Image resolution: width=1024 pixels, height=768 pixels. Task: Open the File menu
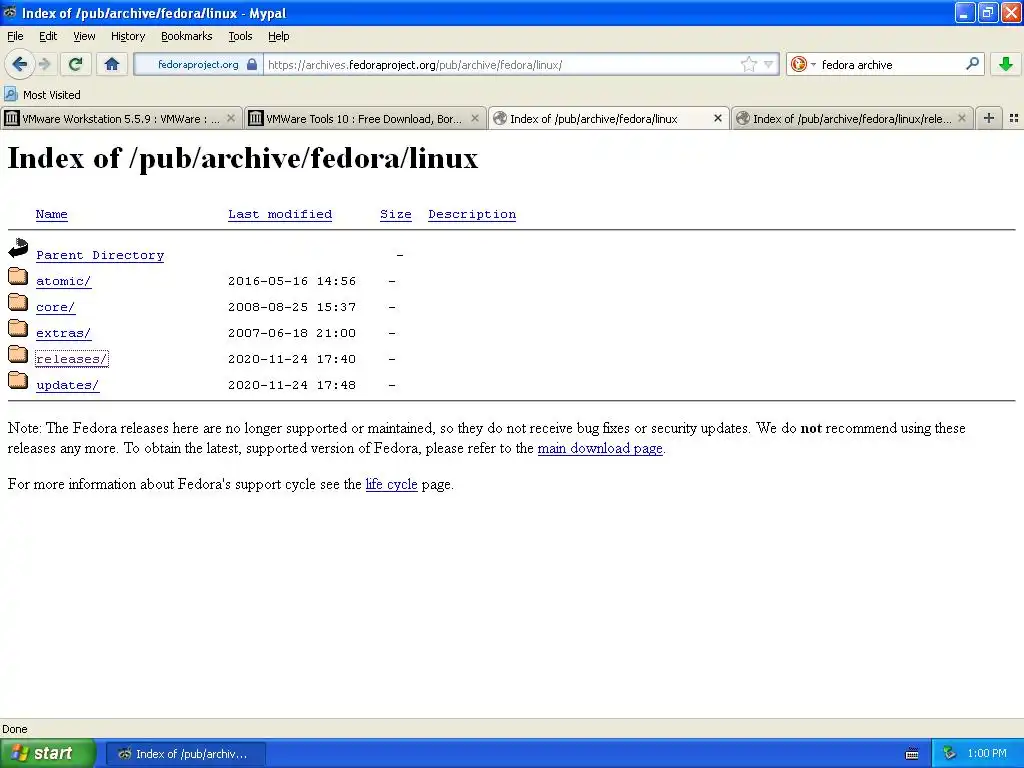pyautogui.click(x=15, y=36)
